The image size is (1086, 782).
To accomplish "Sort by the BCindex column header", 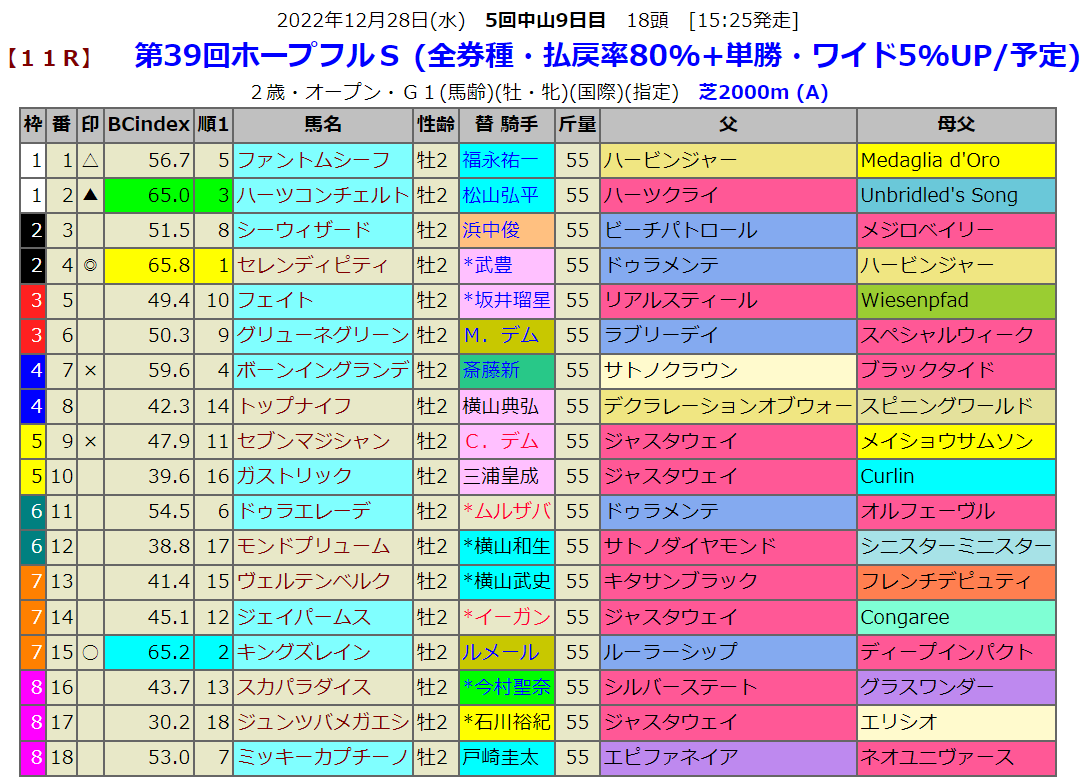I will pos(148,125).
